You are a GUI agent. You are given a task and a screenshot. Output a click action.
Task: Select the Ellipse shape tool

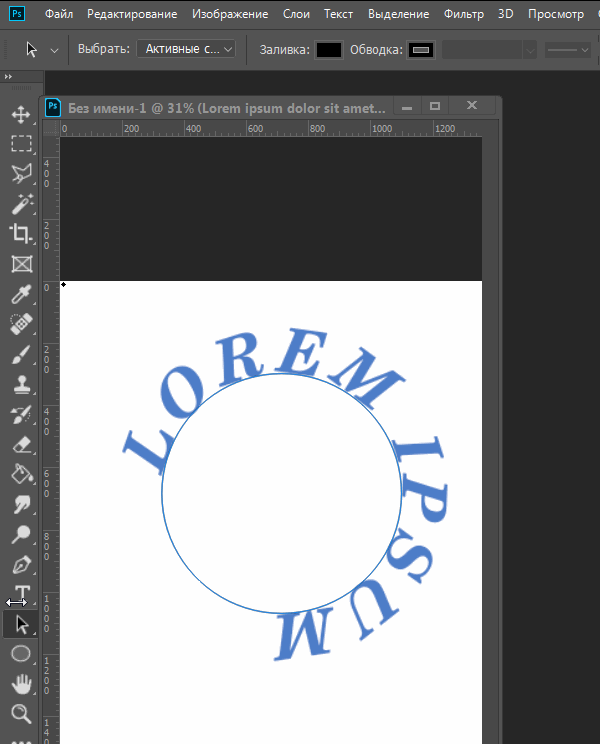[x=21, y=653]
